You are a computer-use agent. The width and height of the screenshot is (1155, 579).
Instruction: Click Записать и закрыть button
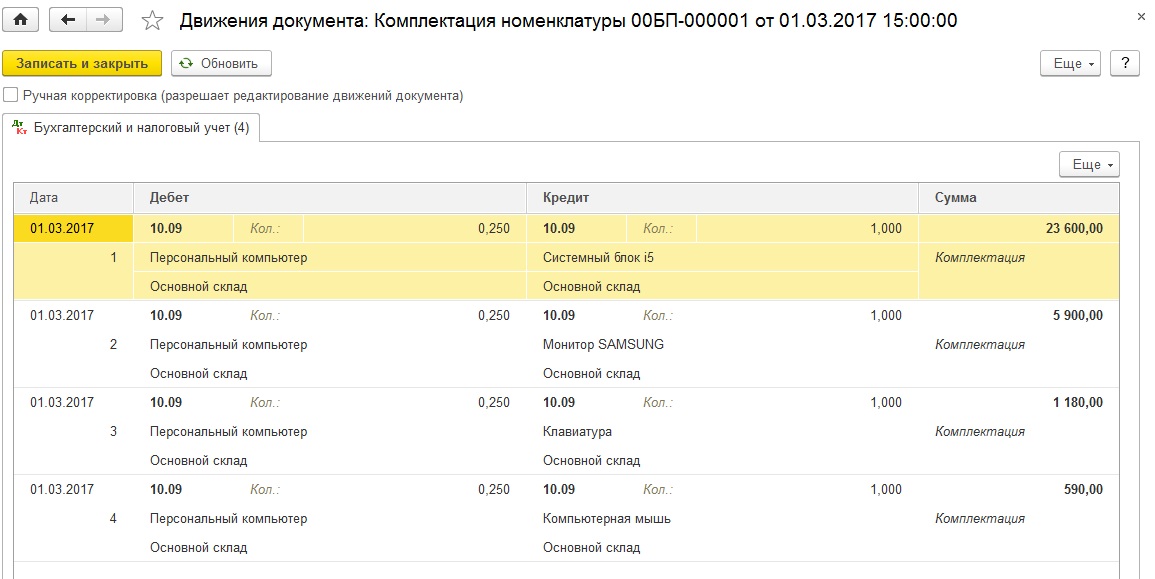(x=82, y=63)
